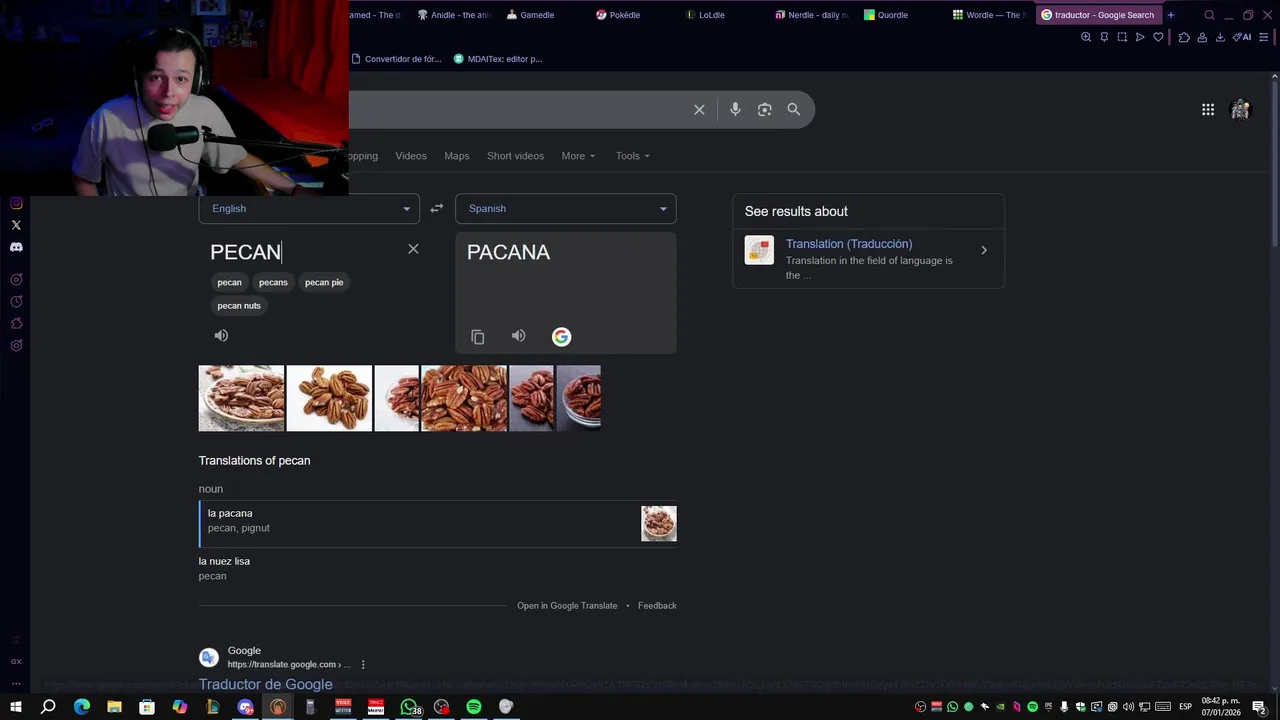Copy the PACANA translation

tap(478, 337)
